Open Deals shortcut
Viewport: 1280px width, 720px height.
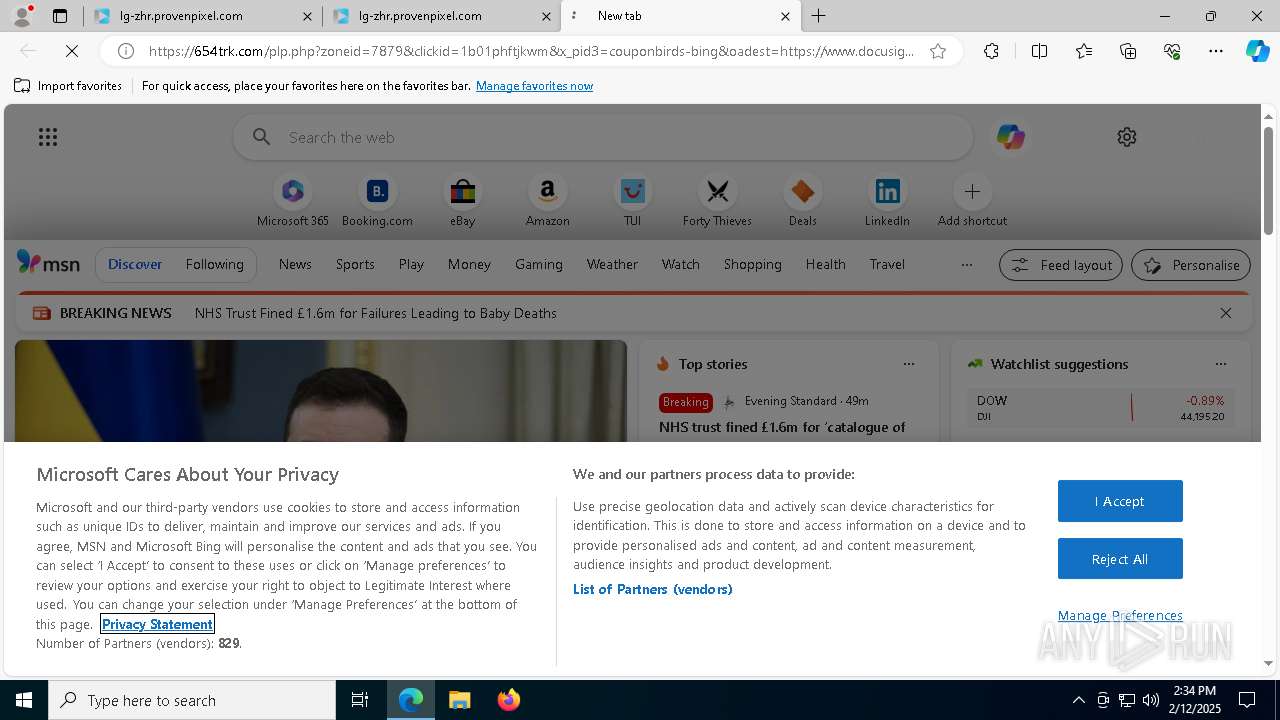802,201
